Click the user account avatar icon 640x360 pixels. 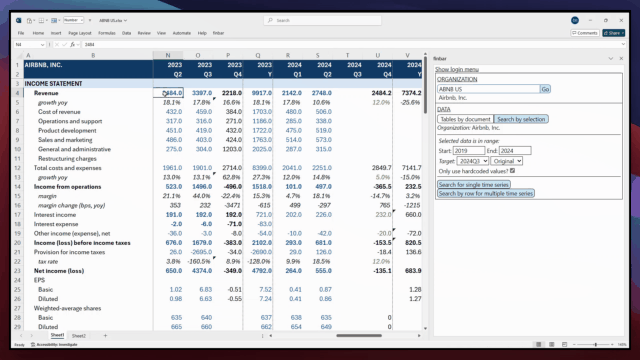click(575, 20)
